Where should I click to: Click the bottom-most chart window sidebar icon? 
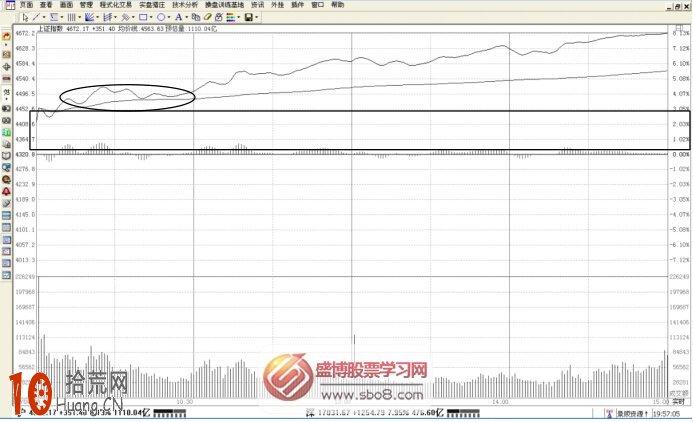click(6, 275)
